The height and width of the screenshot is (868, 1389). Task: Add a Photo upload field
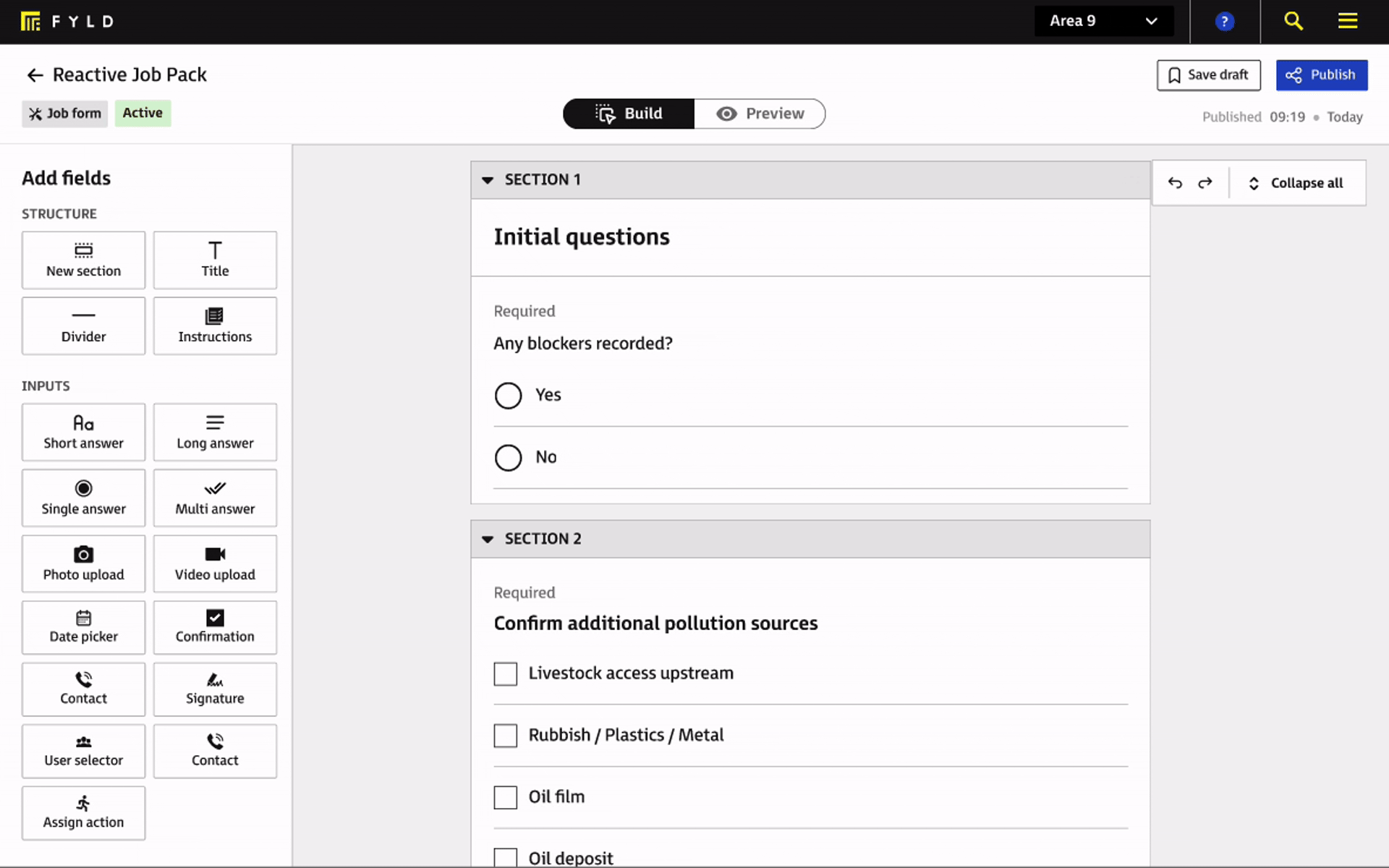pos(83,563)
